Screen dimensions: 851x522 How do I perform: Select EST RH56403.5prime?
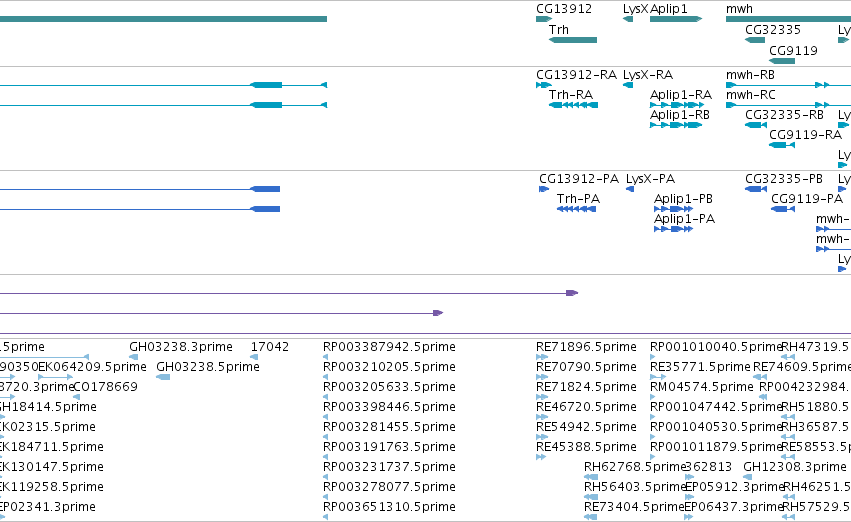point(634,487)
